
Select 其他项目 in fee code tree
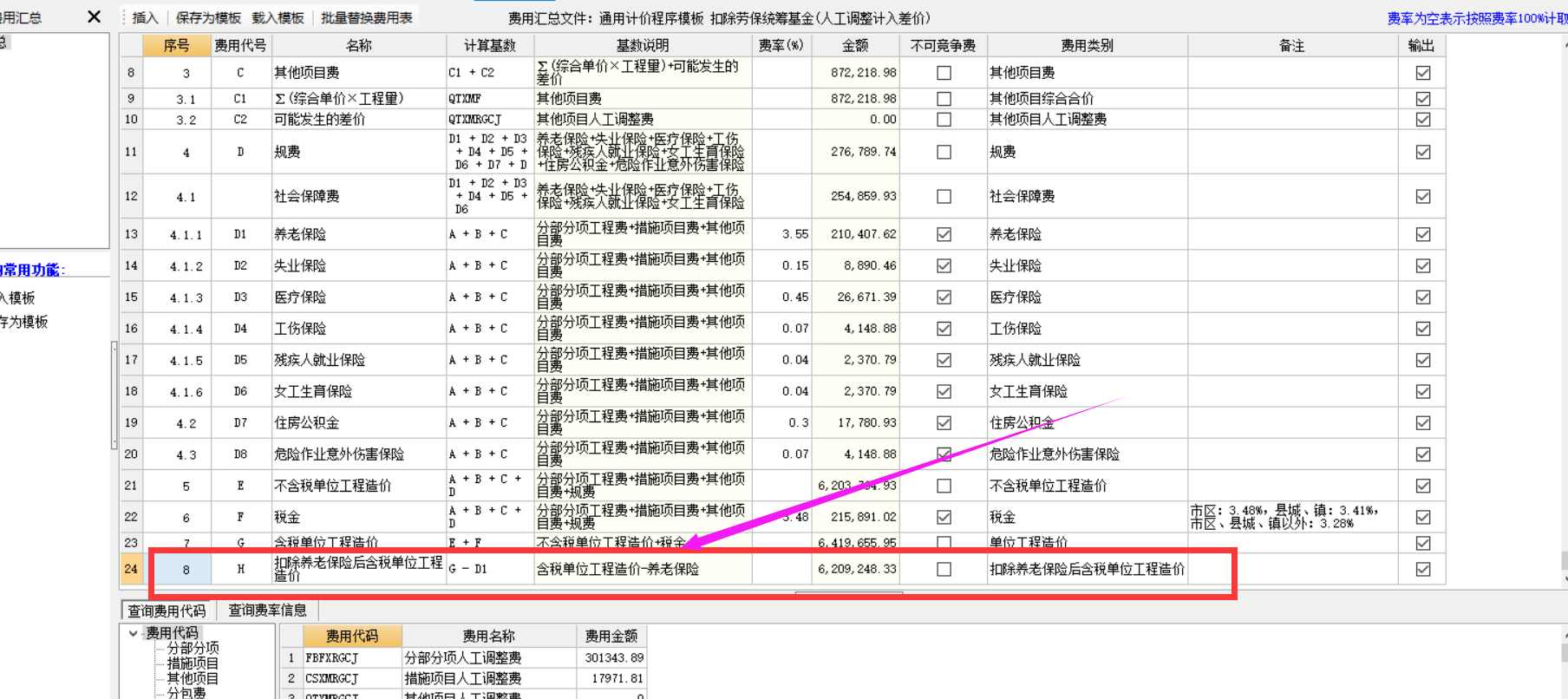tap(193, 678)
